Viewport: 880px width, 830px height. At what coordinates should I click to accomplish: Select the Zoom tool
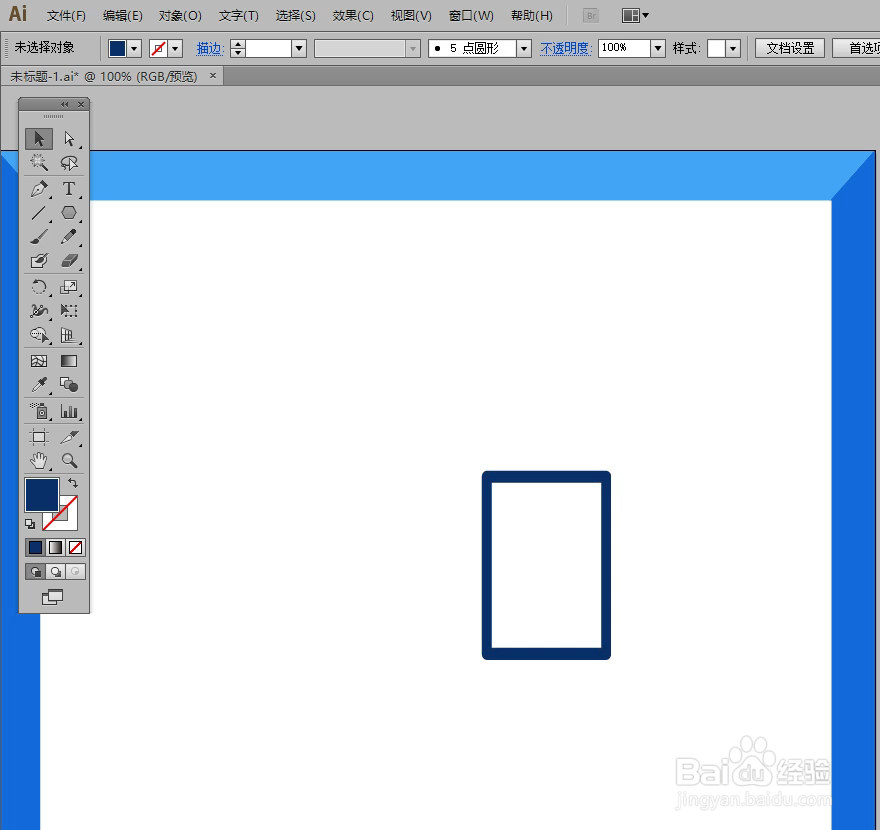click(69, 461)
